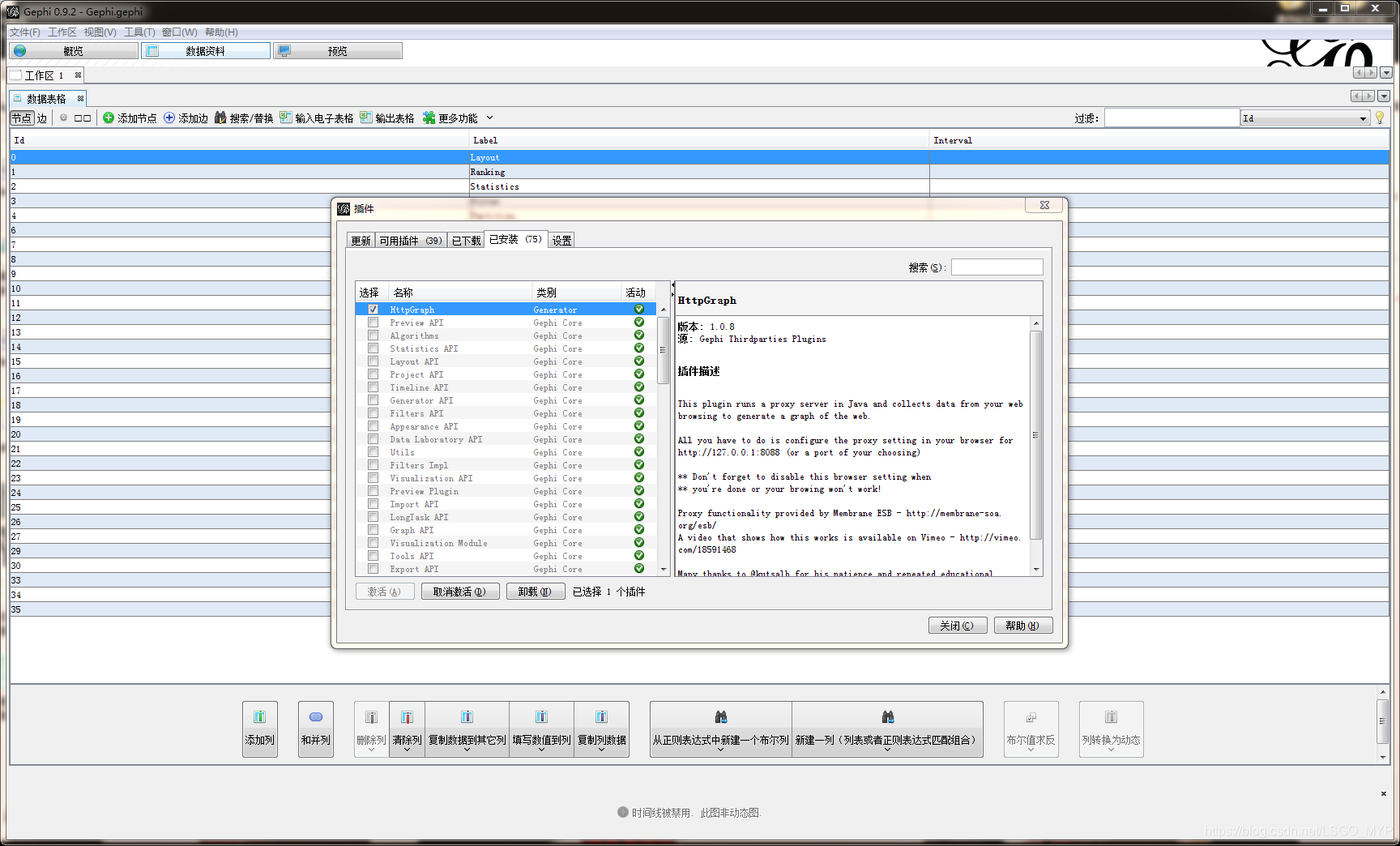Click the 添加节点 add node icon
The width and height of the screenshot is (1400, 846).
coord(109,118)
